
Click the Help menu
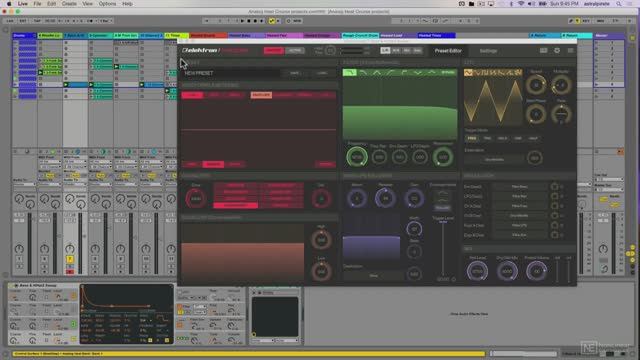click(127, 4)
